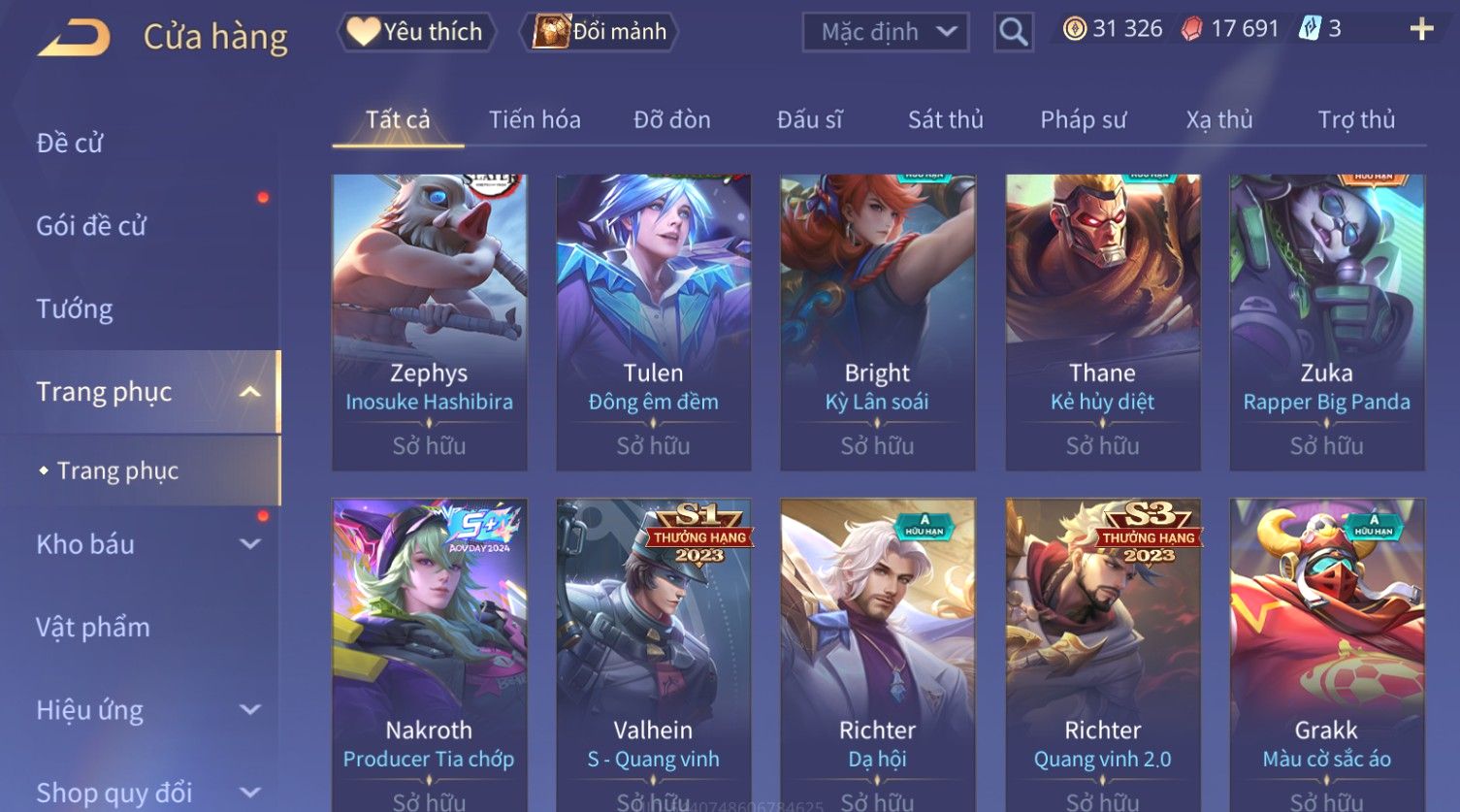Switch to the Sát thủ tab
Image resolution: width=1460 pixels, height=812 pixels.
(945, 119)
